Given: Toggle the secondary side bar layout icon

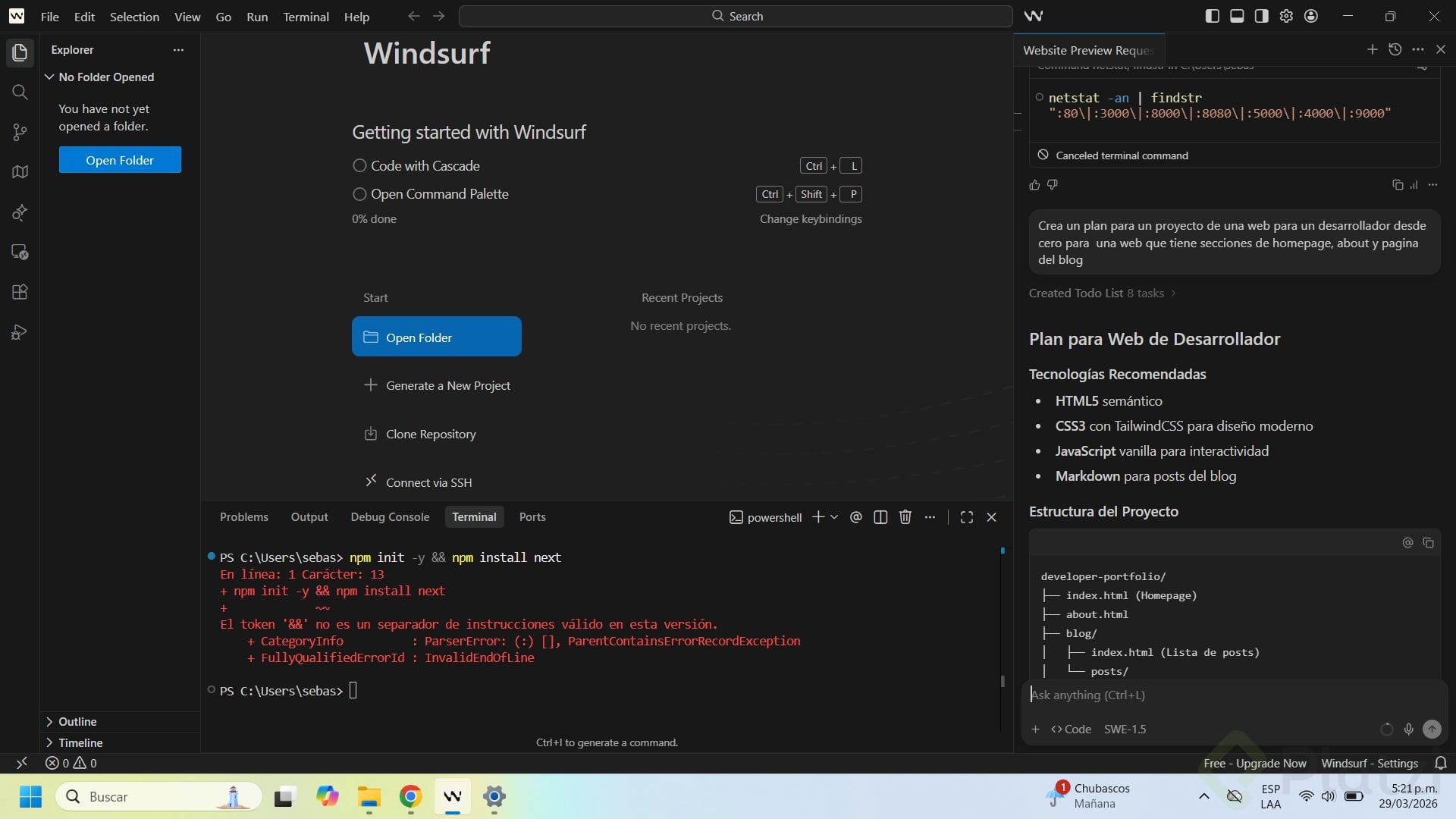Looking at the screenshot, I should (x=1261, y=16).
